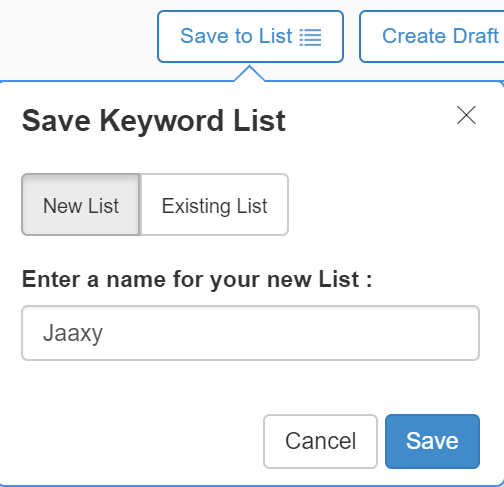
Task: Toggle the Save to List popover
Action: click(x=250, y=36)
